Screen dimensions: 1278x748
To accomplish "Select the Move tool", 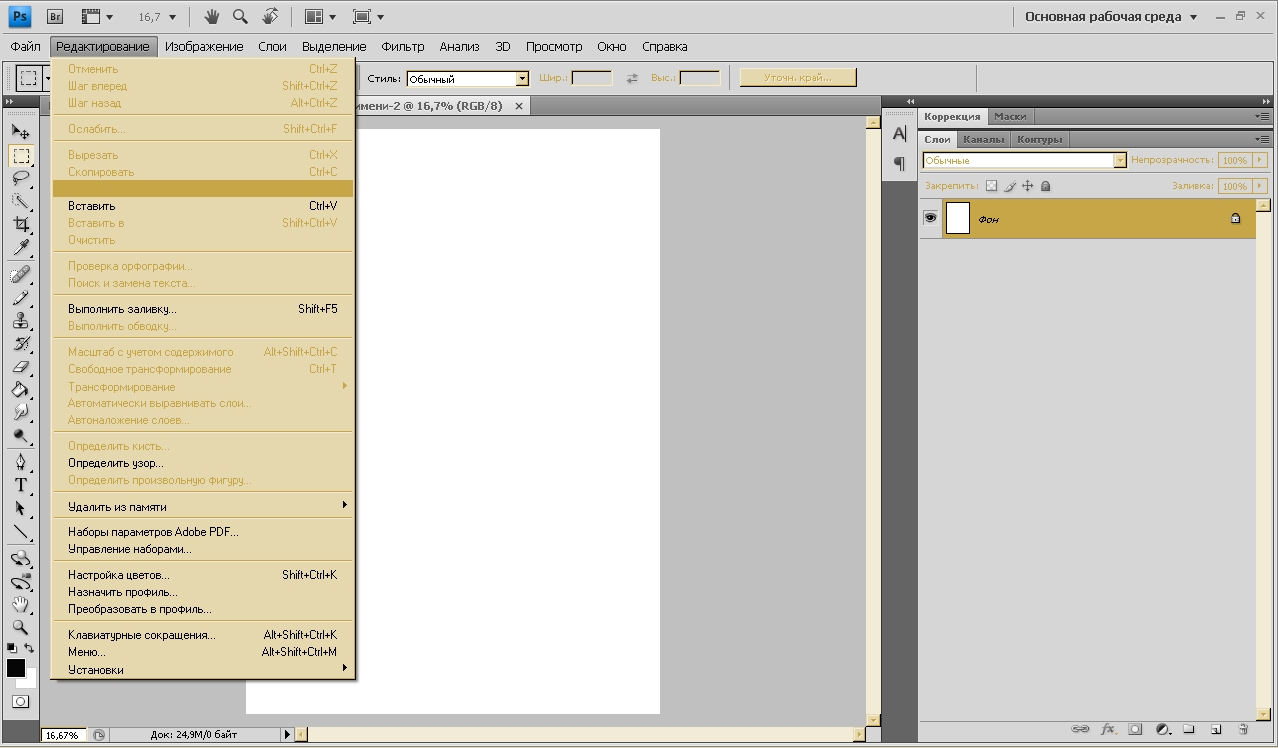I will point(20,132).
